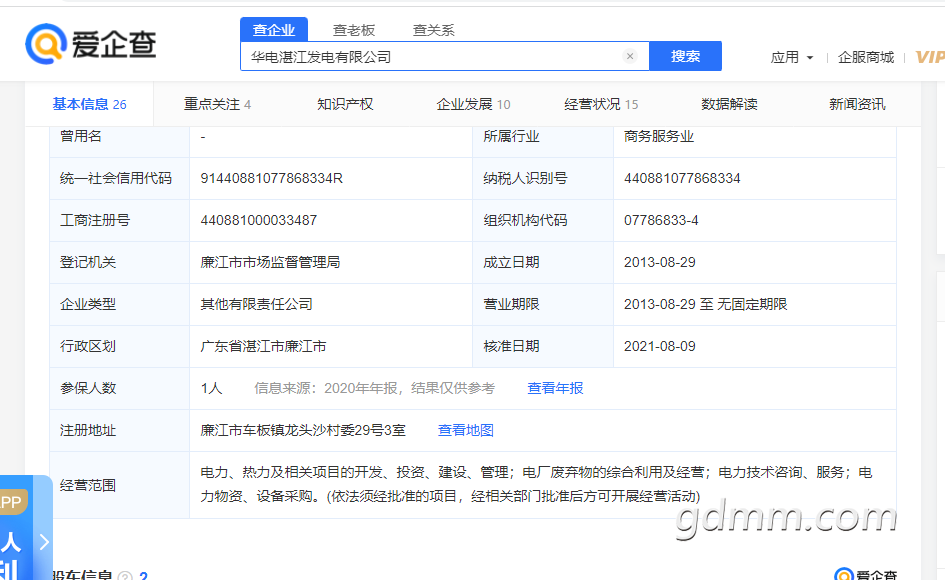
Task: Click the 企业类型 label
Action: (x=88, y=304)
